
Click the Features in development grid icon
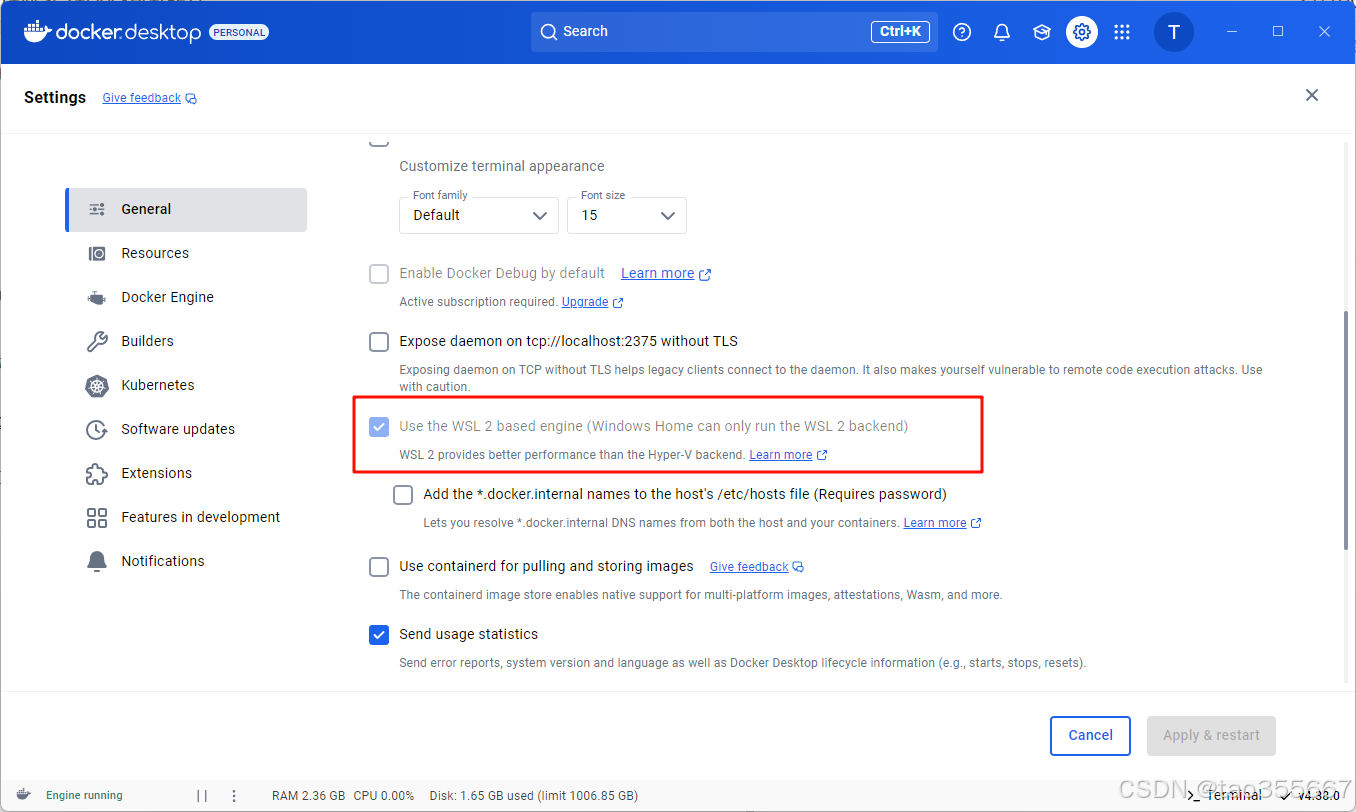[x=97, y=517]
